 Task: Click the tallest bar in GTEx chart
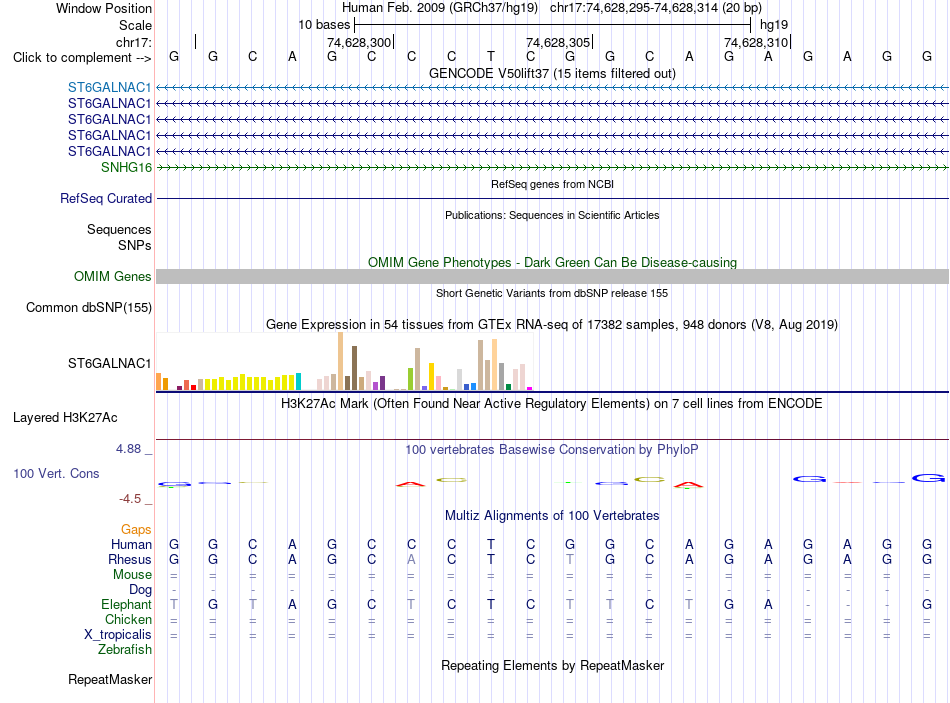pos(340,361)
